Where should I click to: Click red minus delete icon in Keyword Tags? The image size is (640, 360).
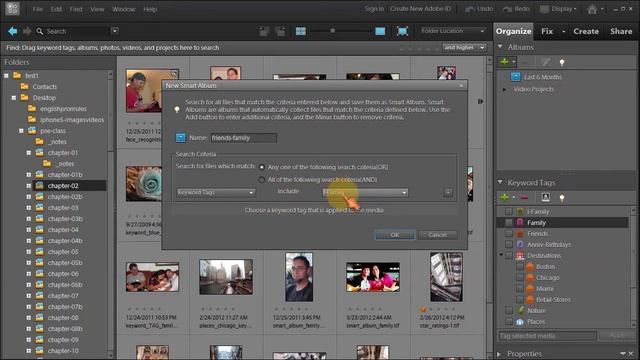click(524, 198)
